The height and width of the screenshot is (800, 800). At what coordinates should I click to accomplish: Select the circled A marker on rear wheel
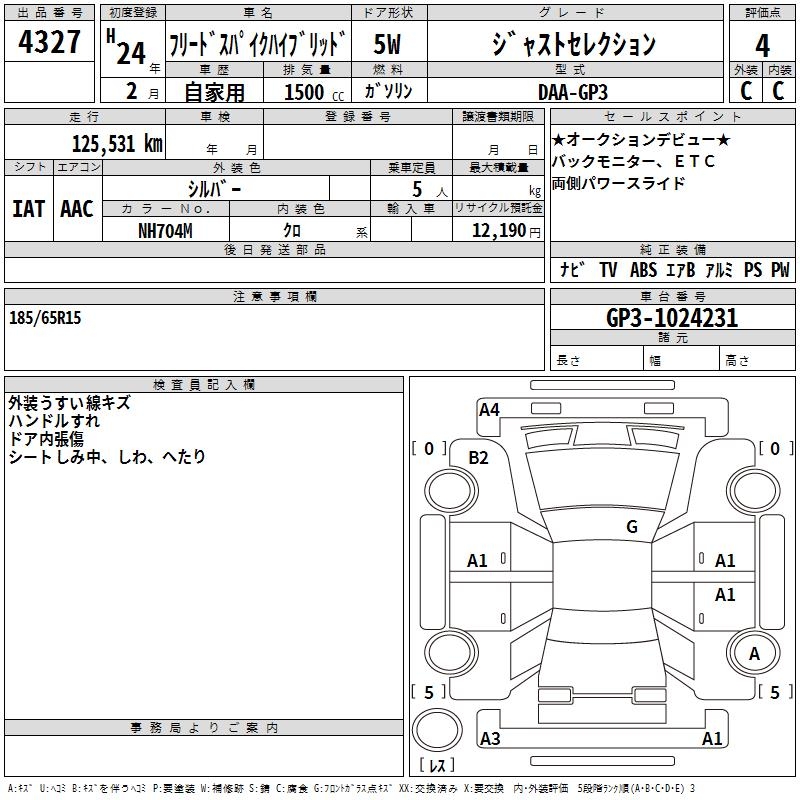754,653
